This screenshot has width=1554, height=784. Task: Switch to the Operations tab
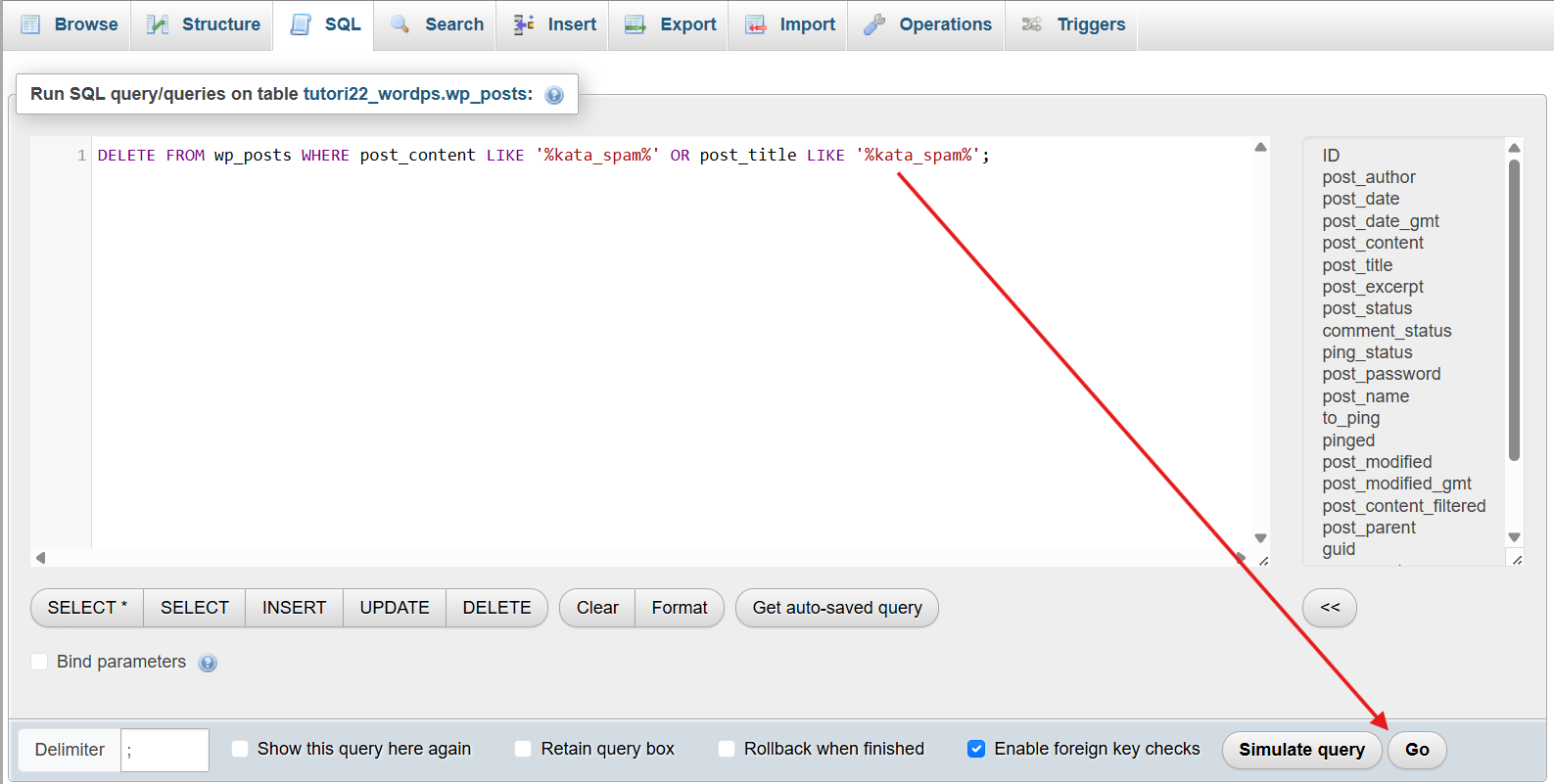tap(926, 24)
